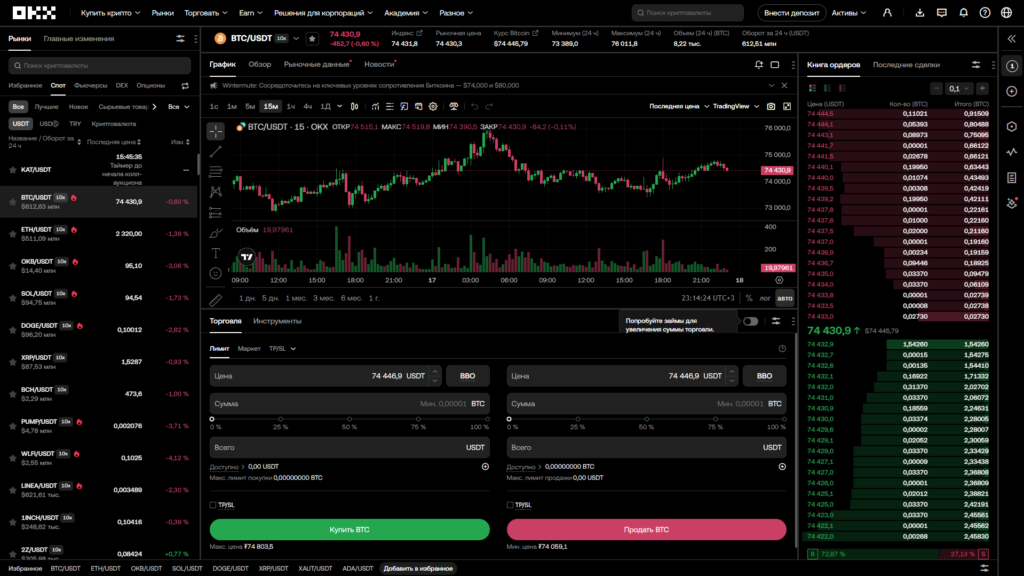Expand the Earn menu
The image size is (1024, 576).
pyautogui.click(x=250, y=12)
